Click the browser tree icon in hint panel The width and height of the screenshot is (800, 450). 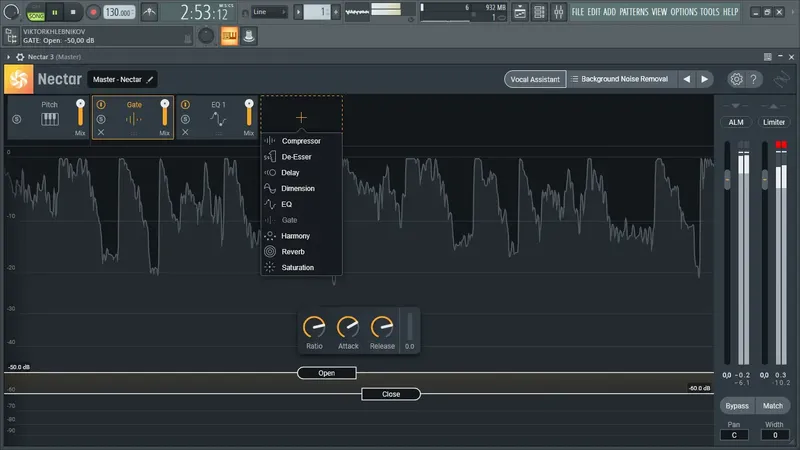(x=11, y=36)
